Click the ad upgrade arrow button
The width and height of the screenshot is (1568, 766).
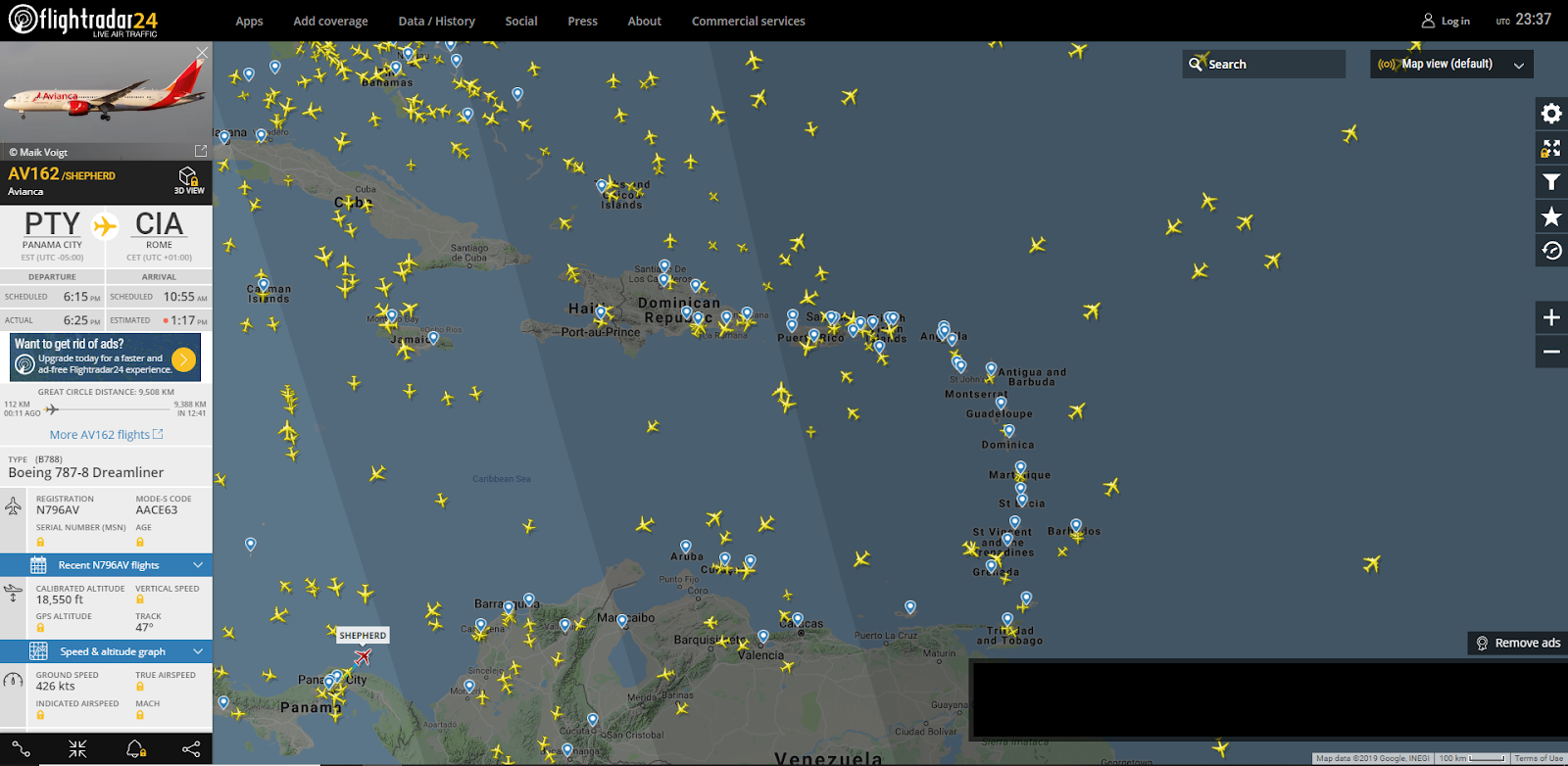pyautogui.click(x=183, y=359)
